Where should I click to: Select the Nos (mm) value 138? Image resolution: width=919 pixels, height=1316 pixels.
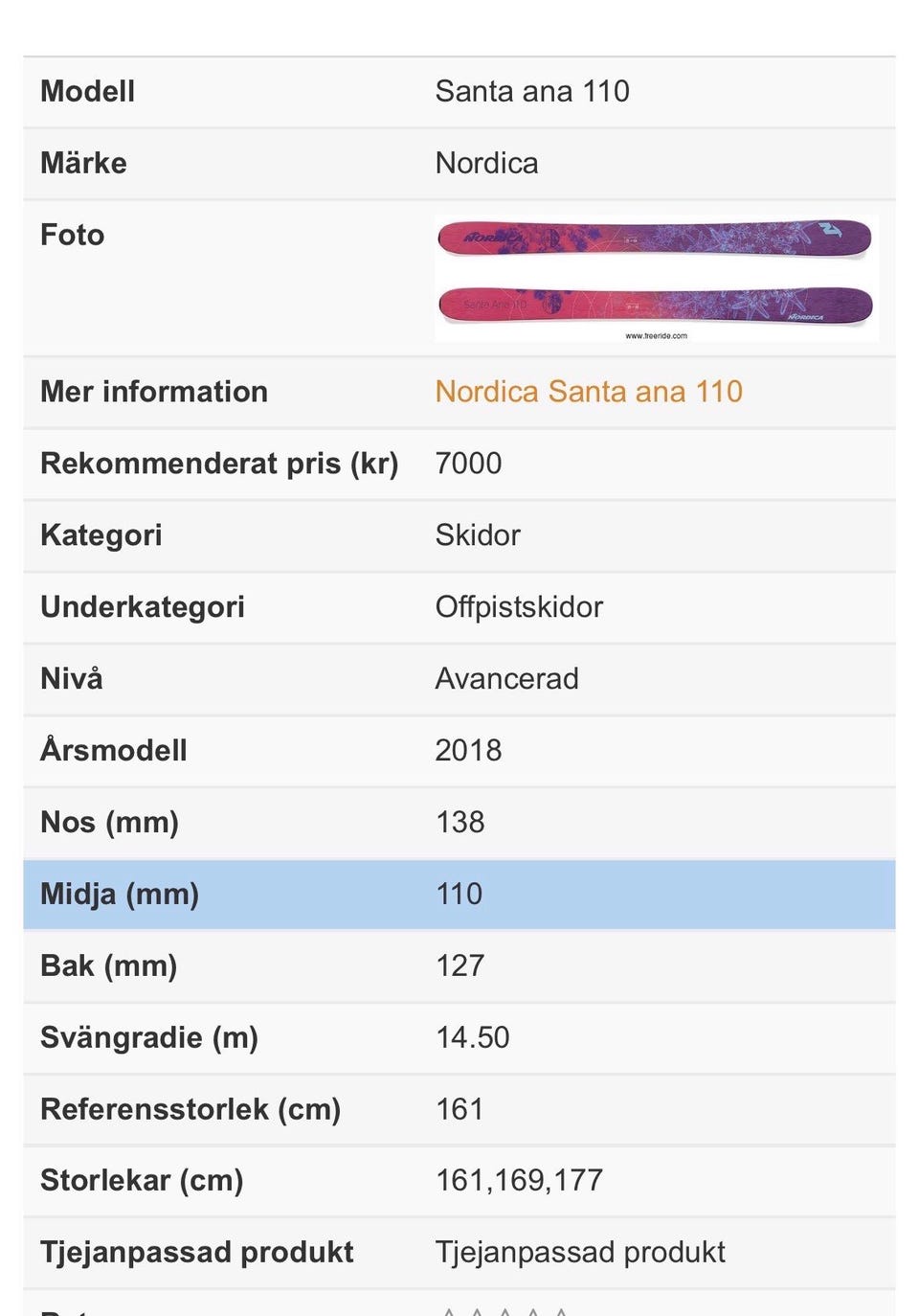coord(459,823)
